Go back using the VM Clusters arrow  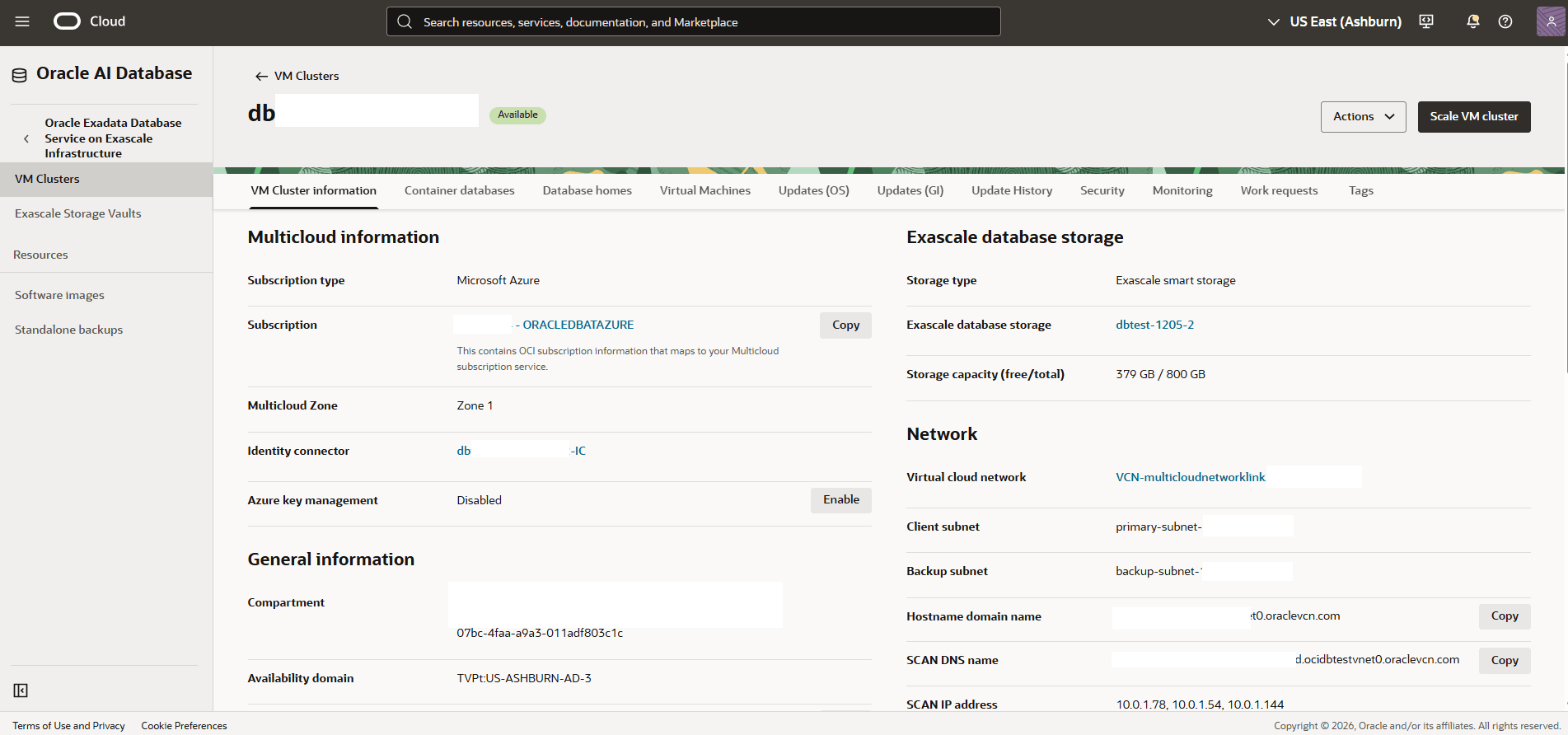(261, 76)
